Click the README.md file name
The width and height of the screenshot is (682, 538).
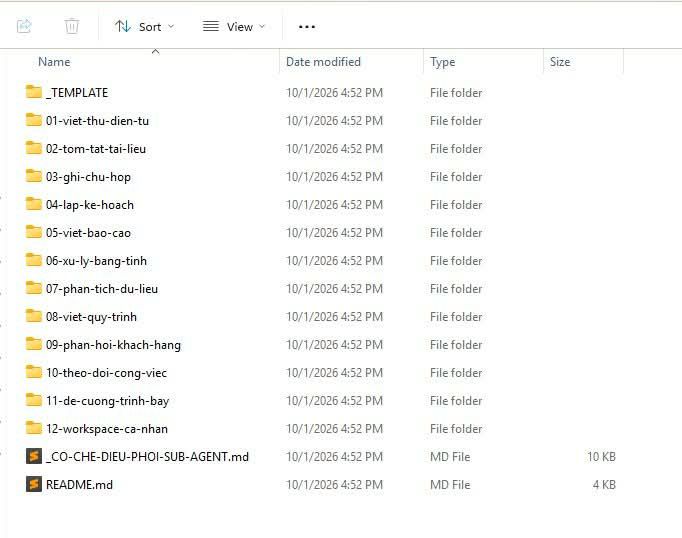pos(79,485)
